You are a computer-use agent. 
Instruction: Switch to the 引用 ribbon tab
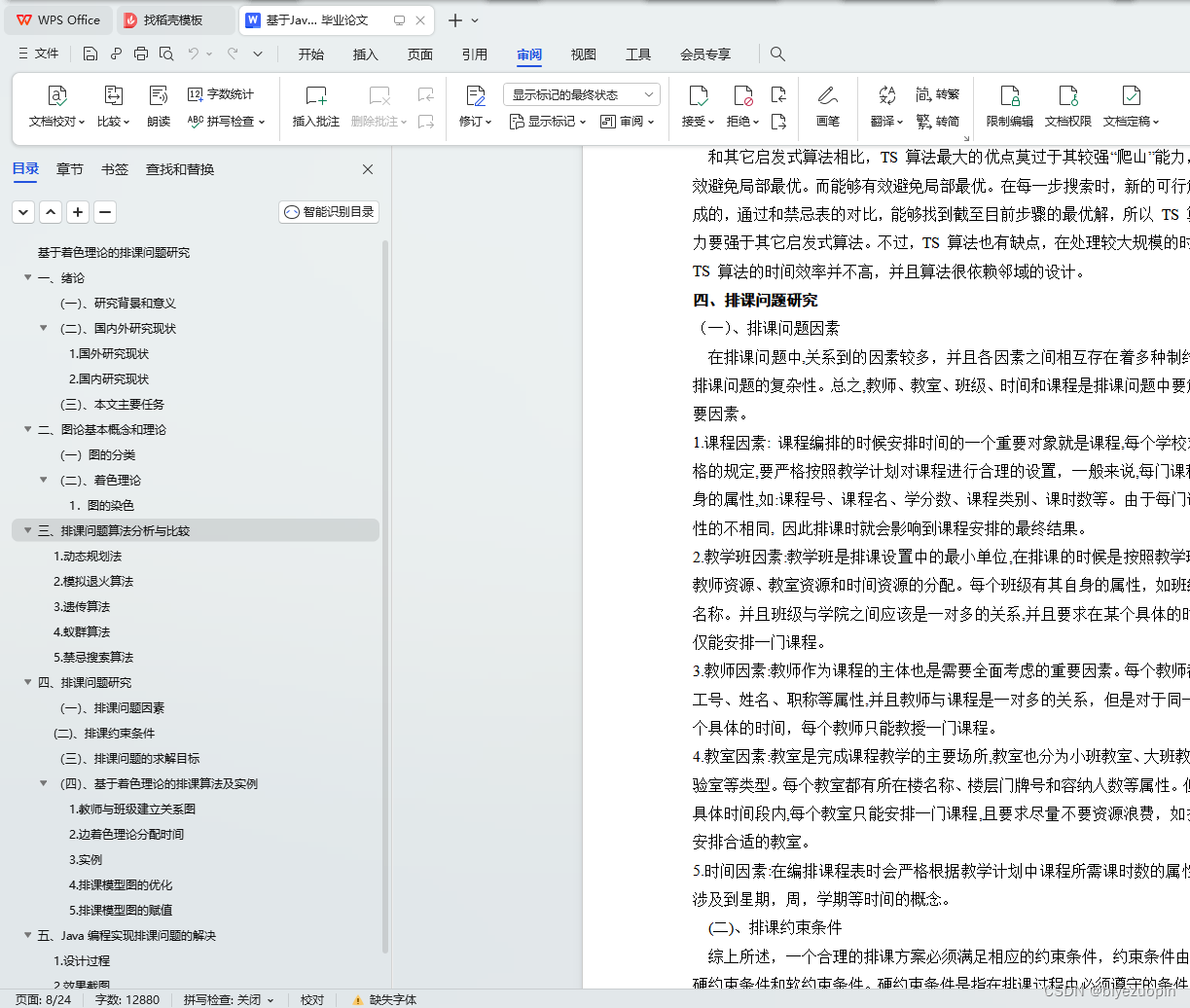pyautogui.click(x=475, y=54)
